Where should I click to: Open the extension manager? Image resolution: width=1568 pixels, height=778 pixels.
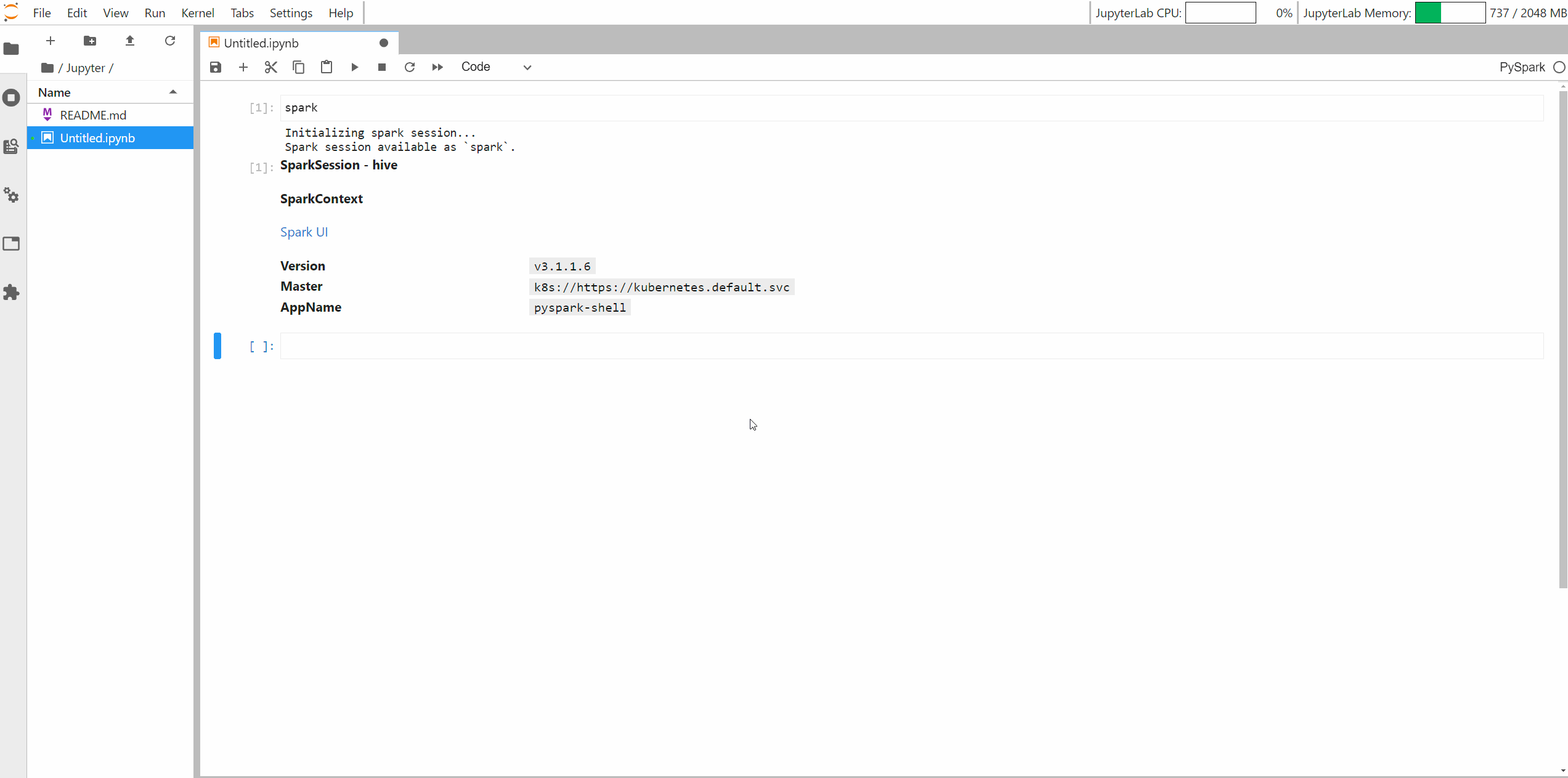point(12,292)
